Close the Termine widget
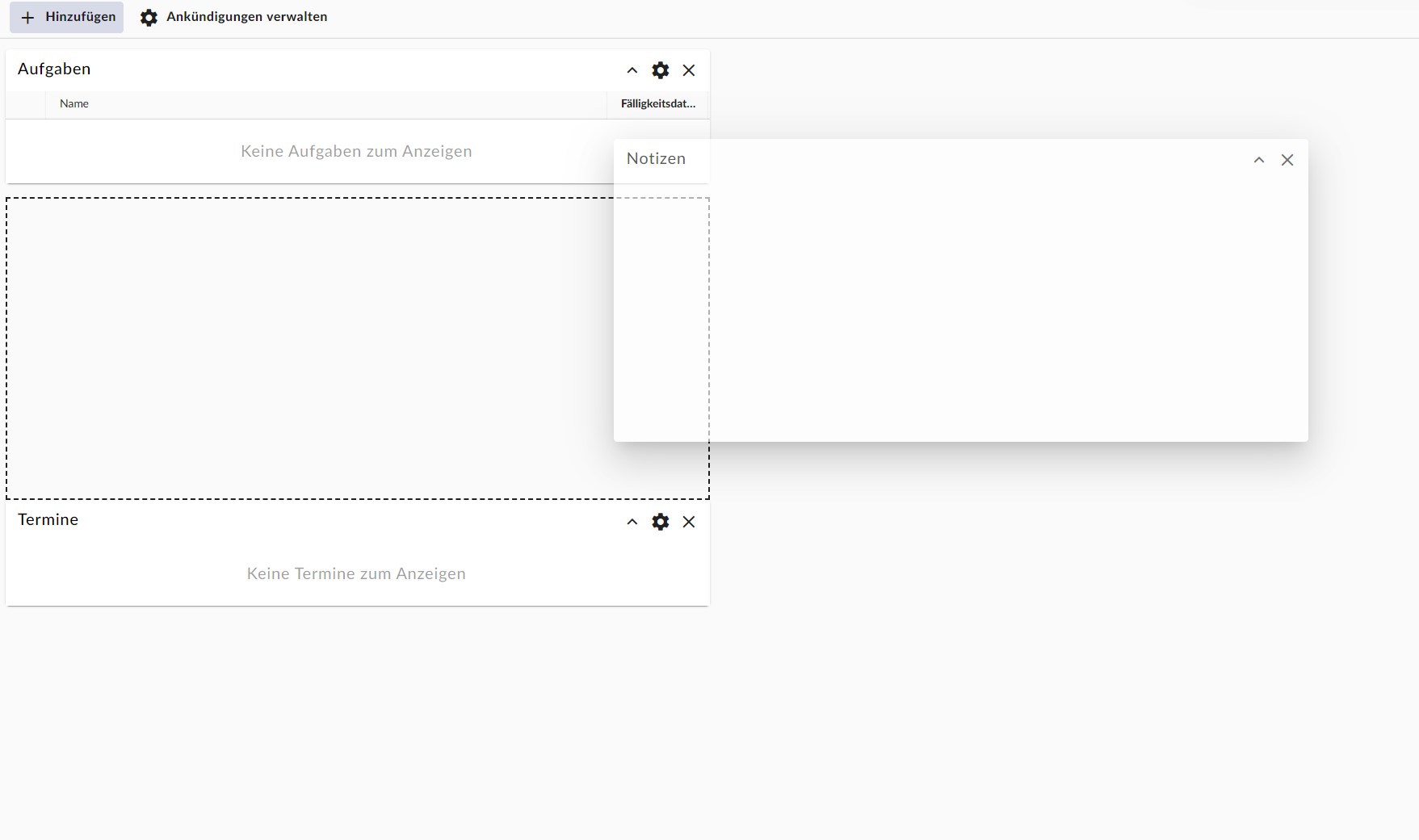The height and width of the screenshot is (840, 1419). 689,522
